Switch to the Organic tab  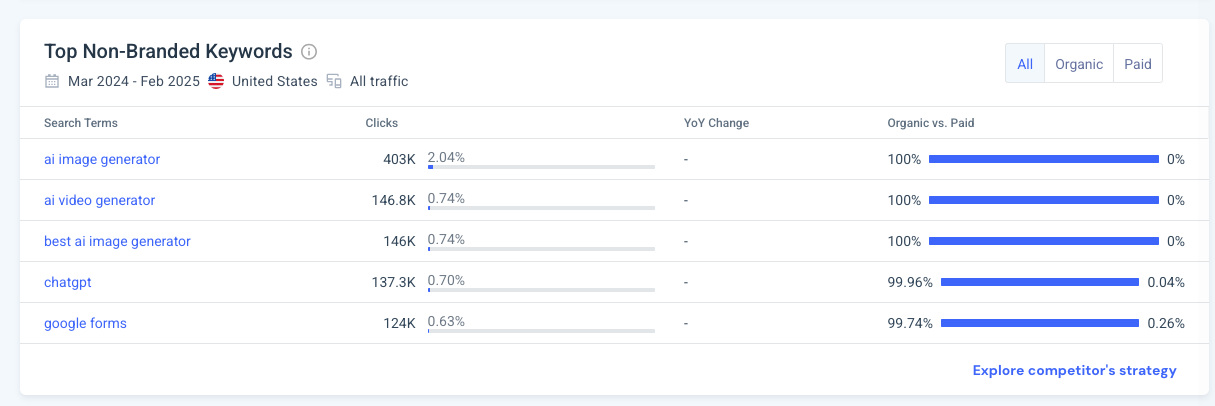point(1079,64)
